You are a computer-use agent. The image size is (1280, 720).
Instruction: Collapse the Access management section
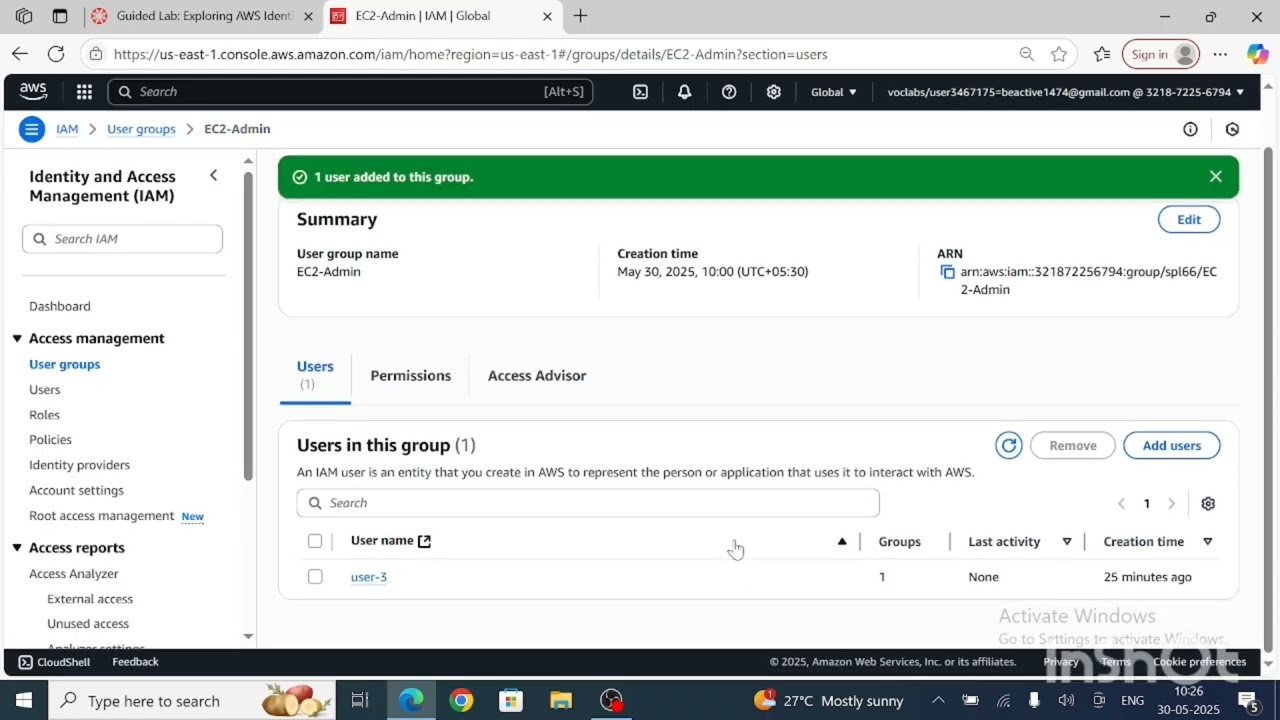click(x=17, y=338)
